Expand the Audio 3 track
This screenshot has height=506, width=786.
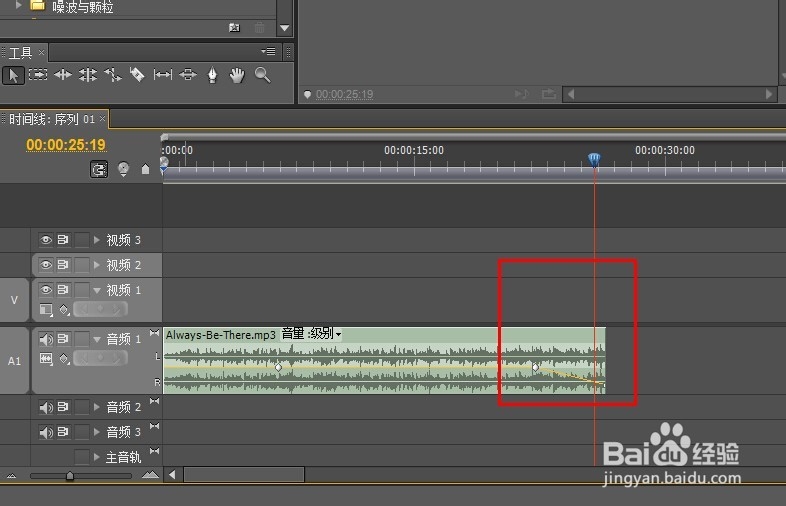coord(97,432)
